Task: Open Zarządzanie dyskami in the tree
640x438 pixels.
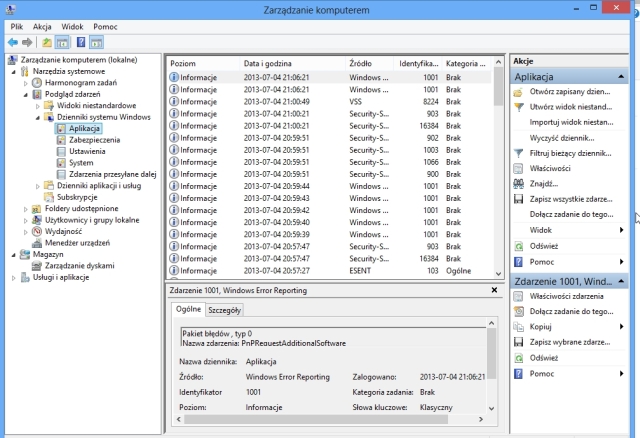Action: tap(79, 265)
